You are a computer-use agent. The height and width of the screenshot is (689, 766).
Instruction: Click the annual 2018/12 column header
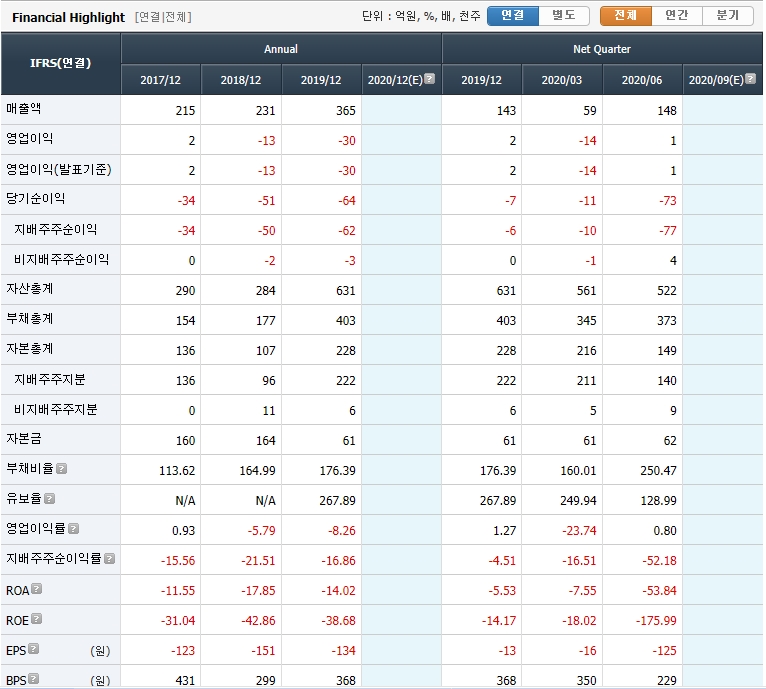click(241, 80)
